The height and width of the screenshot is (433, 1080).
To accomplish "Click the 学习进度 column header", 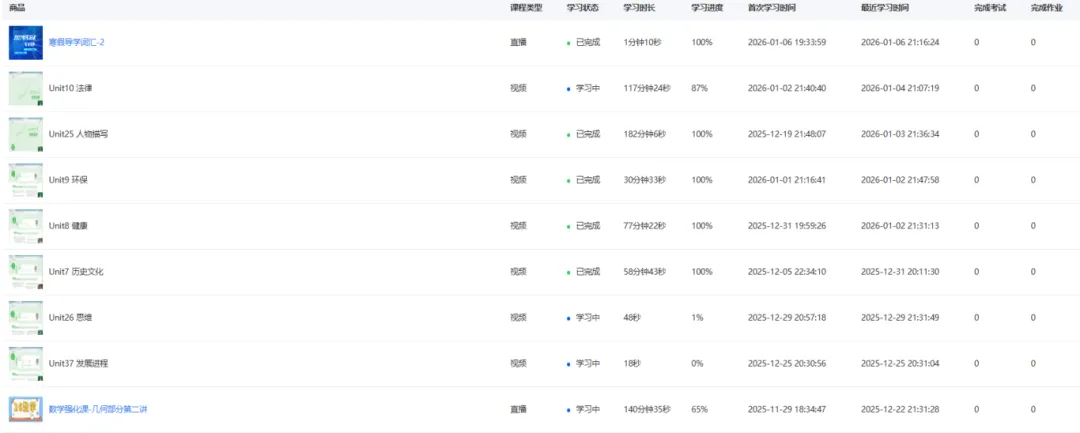I will tap(707, 8).
